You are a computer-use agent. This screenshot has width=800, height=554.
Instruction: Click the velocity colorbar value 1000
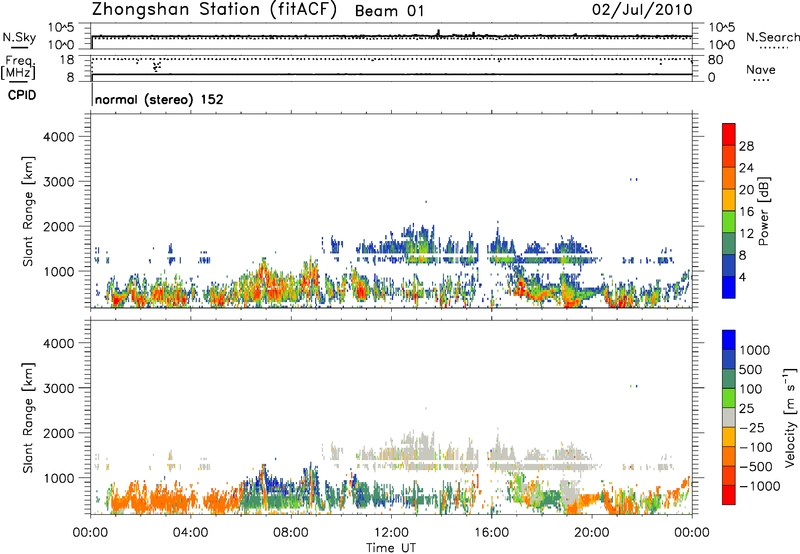(755, 350)
